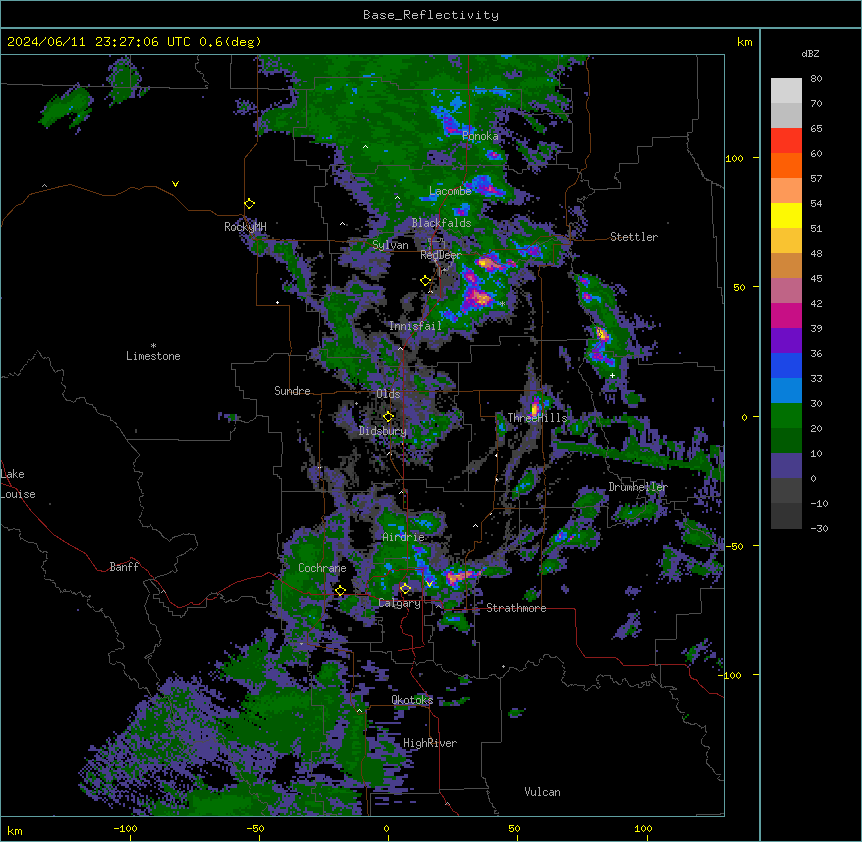Click the Calgary label
The height and width of the screenshot is (842, 862).
[400, 603]
